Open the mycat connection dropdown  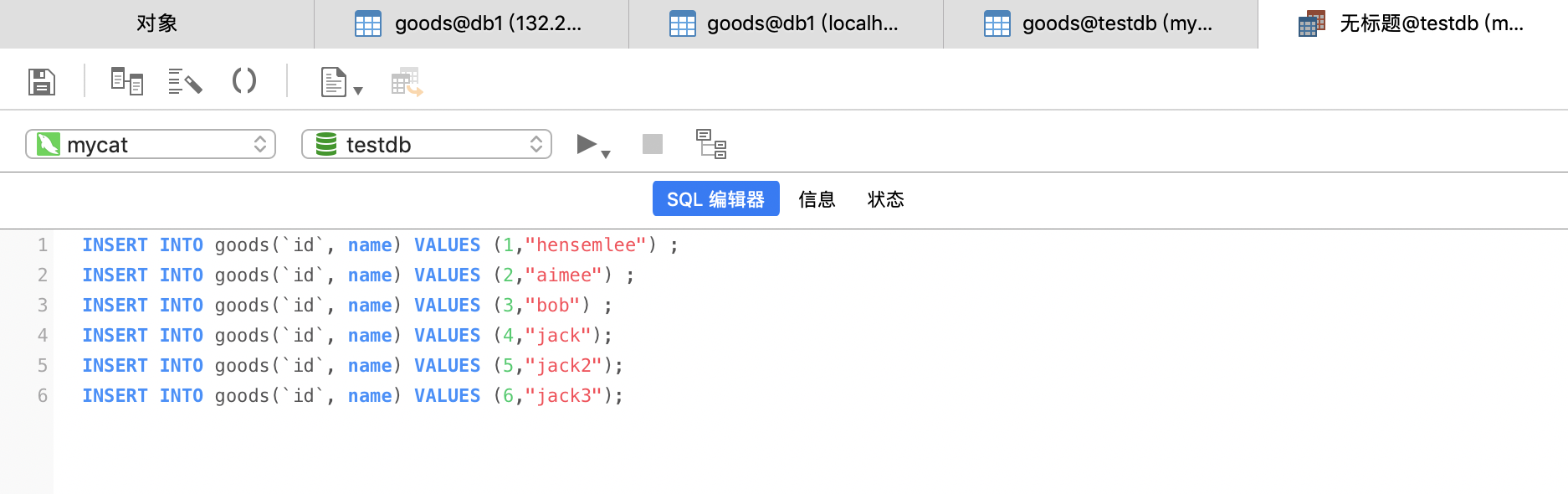pyautogui.click(x=151, y=144)
